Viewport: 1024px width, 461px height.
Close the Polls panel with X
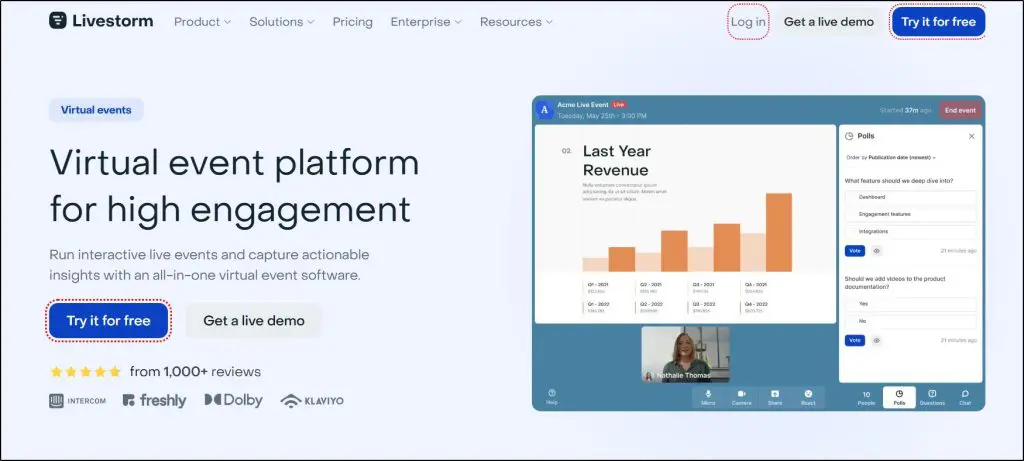pos(971,136)
